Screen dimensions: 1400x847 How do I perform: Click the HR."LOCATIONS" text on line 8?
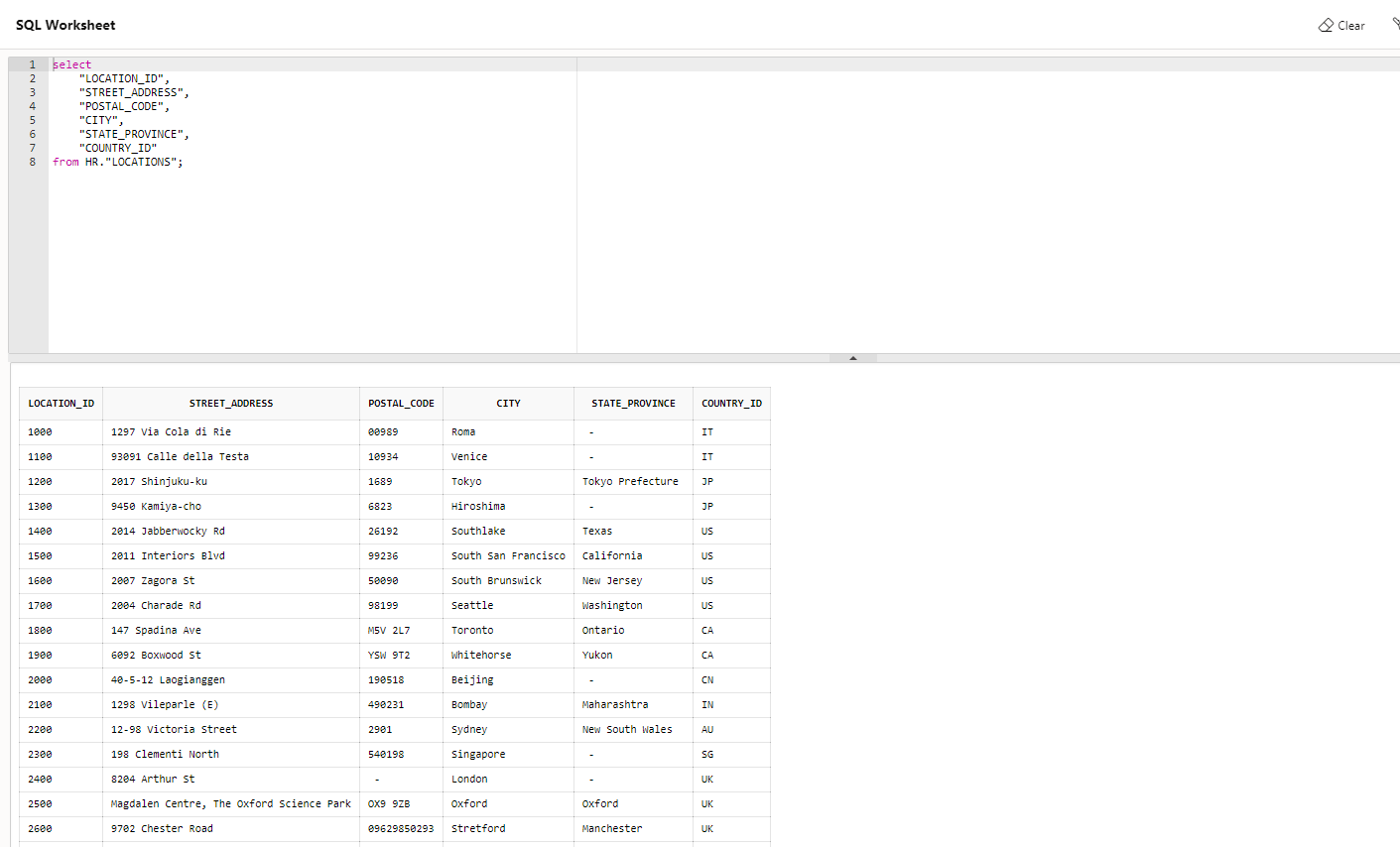(x=134, y=162)
